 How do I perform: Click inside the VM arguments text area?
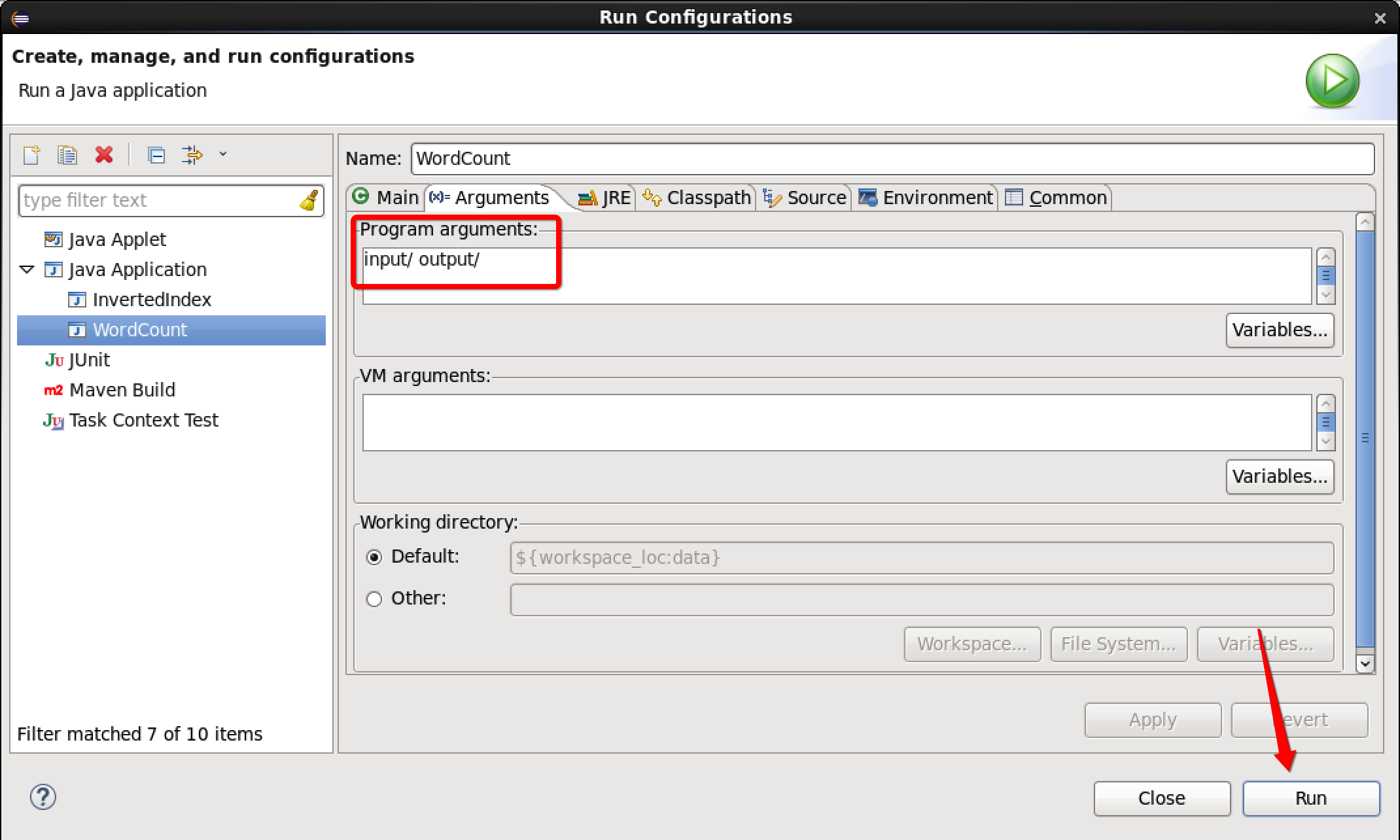pos(836,423)
